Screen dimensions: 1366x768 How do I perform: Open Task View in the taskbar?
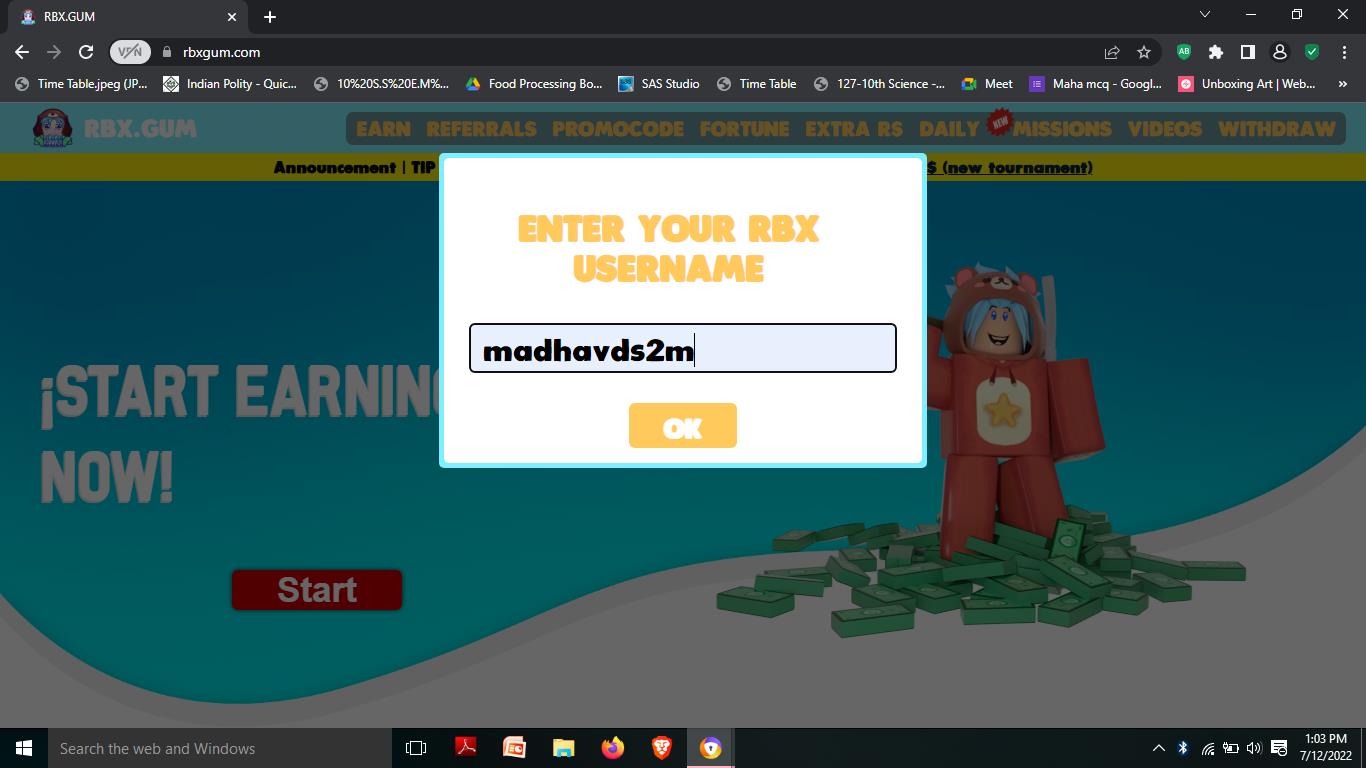pyautogui.click(x=416, y=748)
